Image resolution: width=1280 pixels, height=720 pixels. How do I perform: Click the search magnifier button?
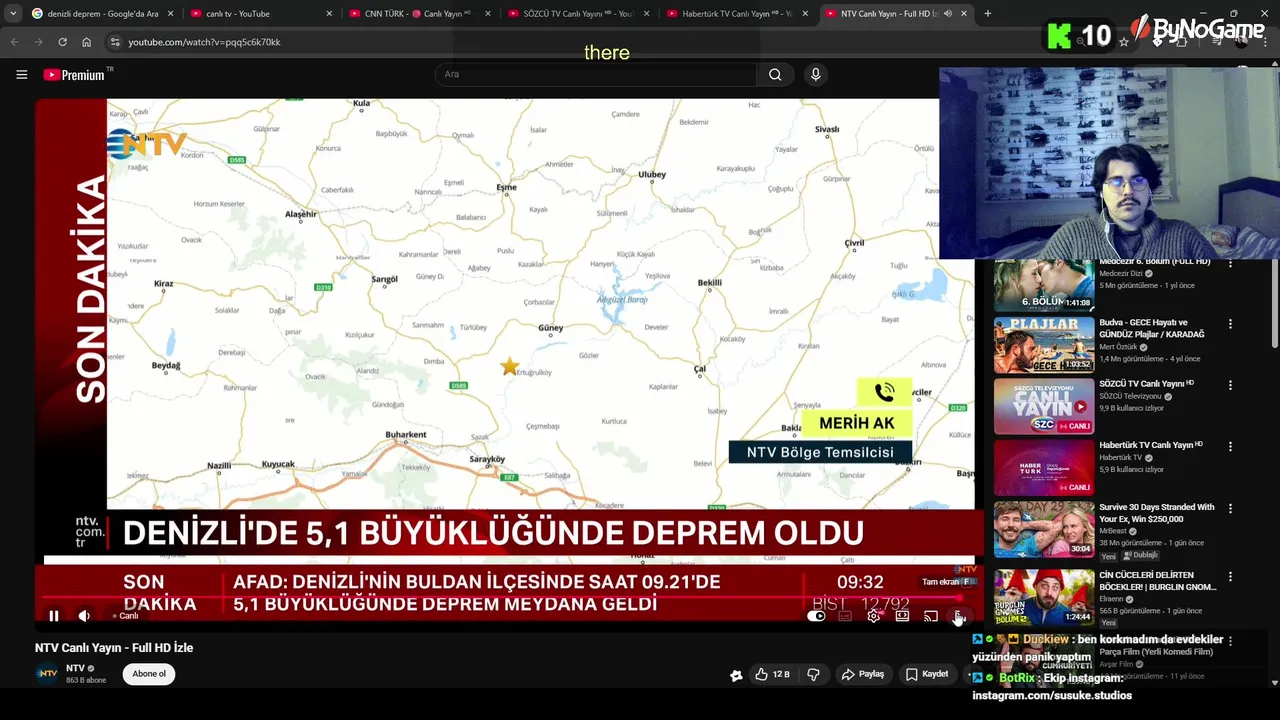(x=775, y=74)
